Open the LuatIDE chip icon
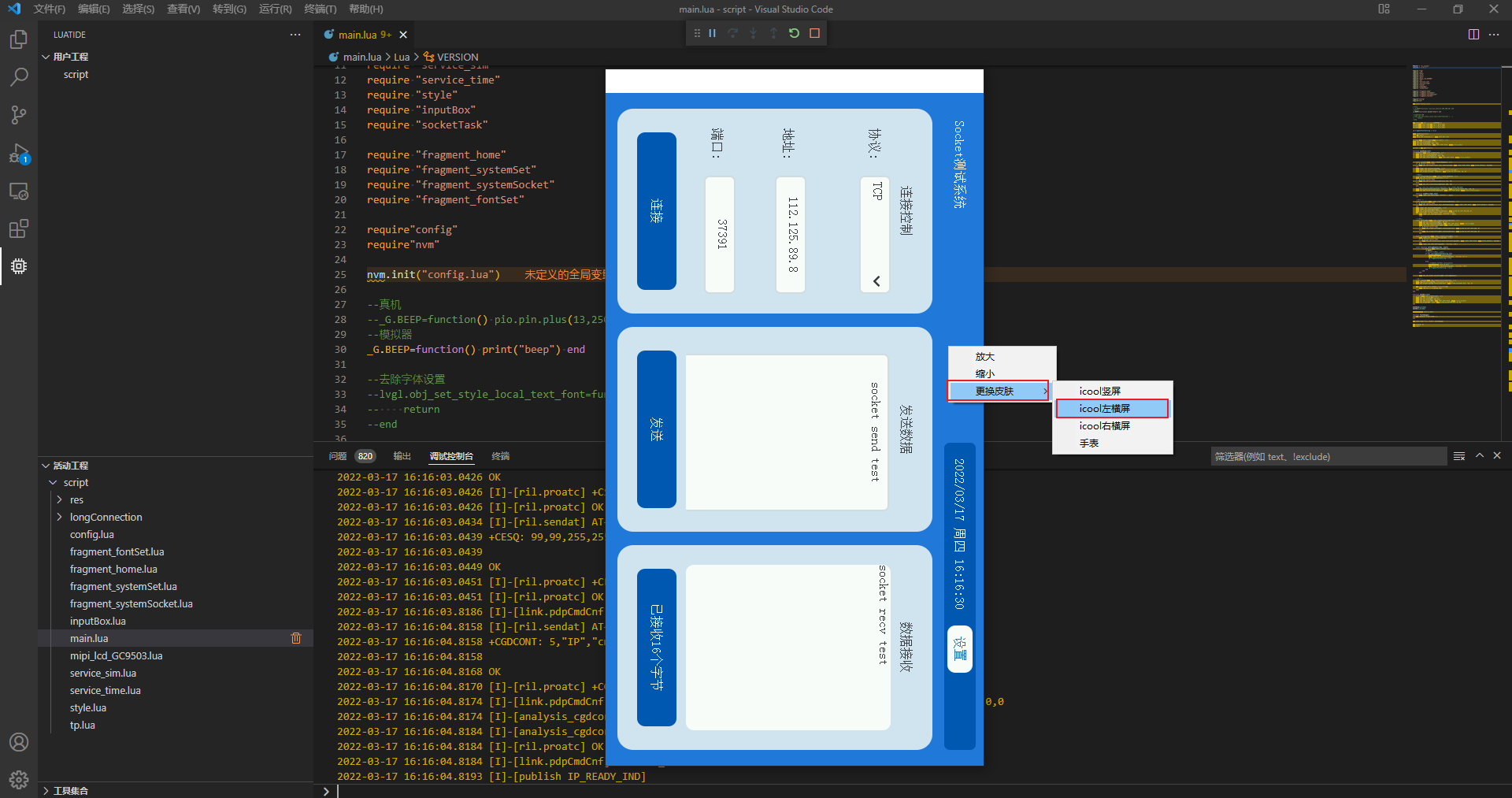 pyautogui.click(x=18, y=266)
